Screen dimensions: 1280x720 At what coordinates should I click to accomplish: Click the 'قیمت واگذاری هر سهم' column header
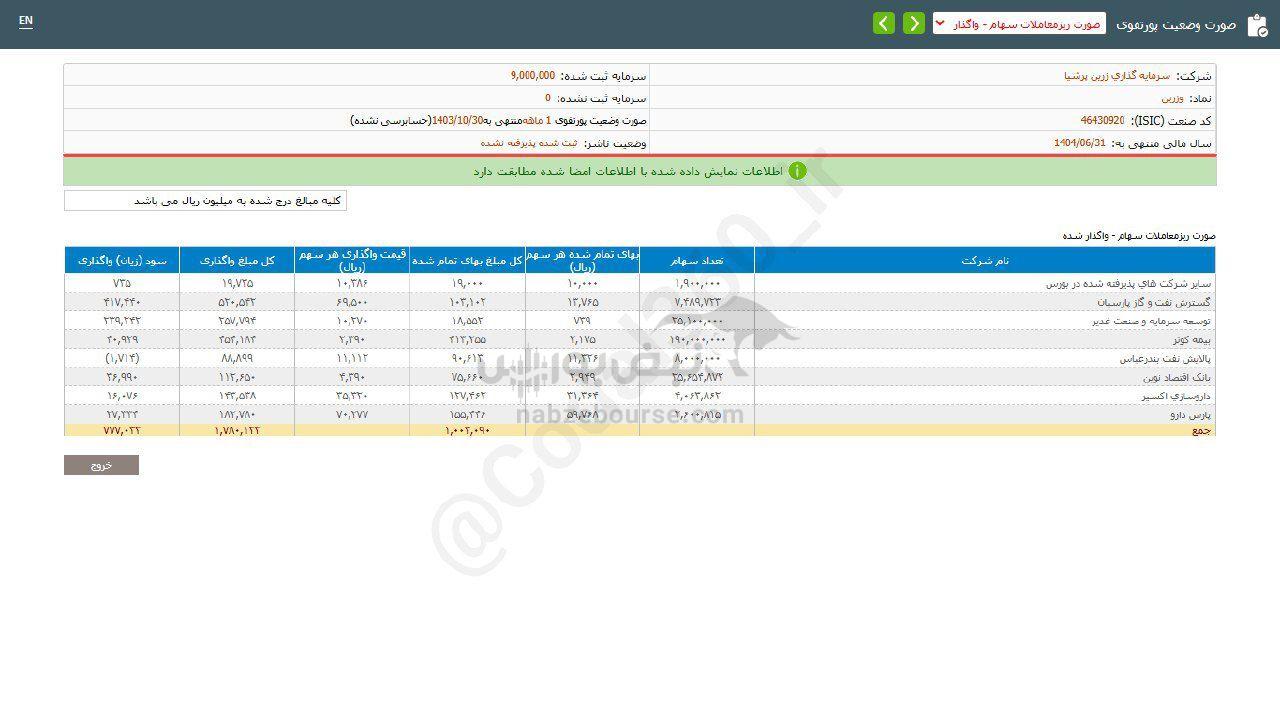coord(352,260)
